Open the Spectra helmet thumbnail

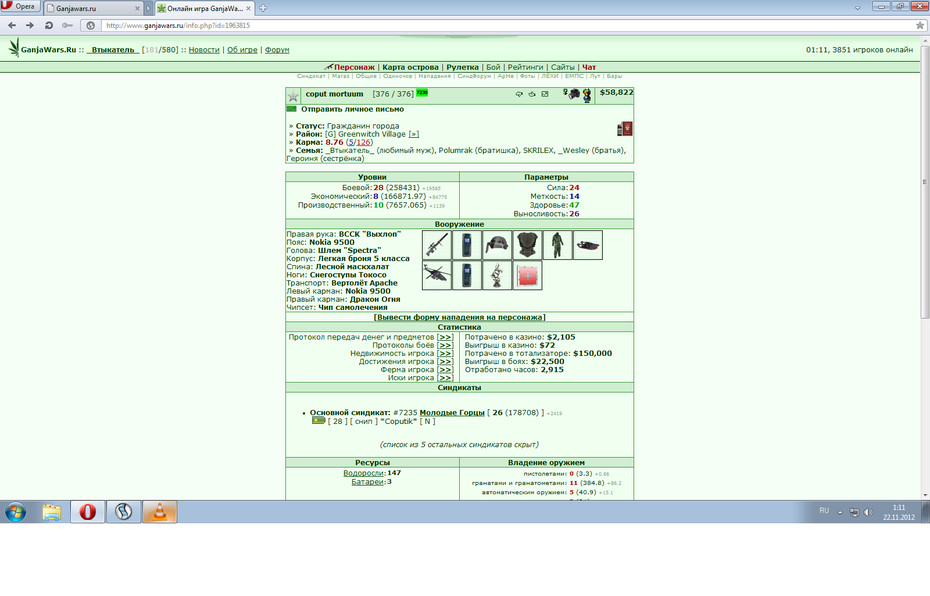(497, 245)
